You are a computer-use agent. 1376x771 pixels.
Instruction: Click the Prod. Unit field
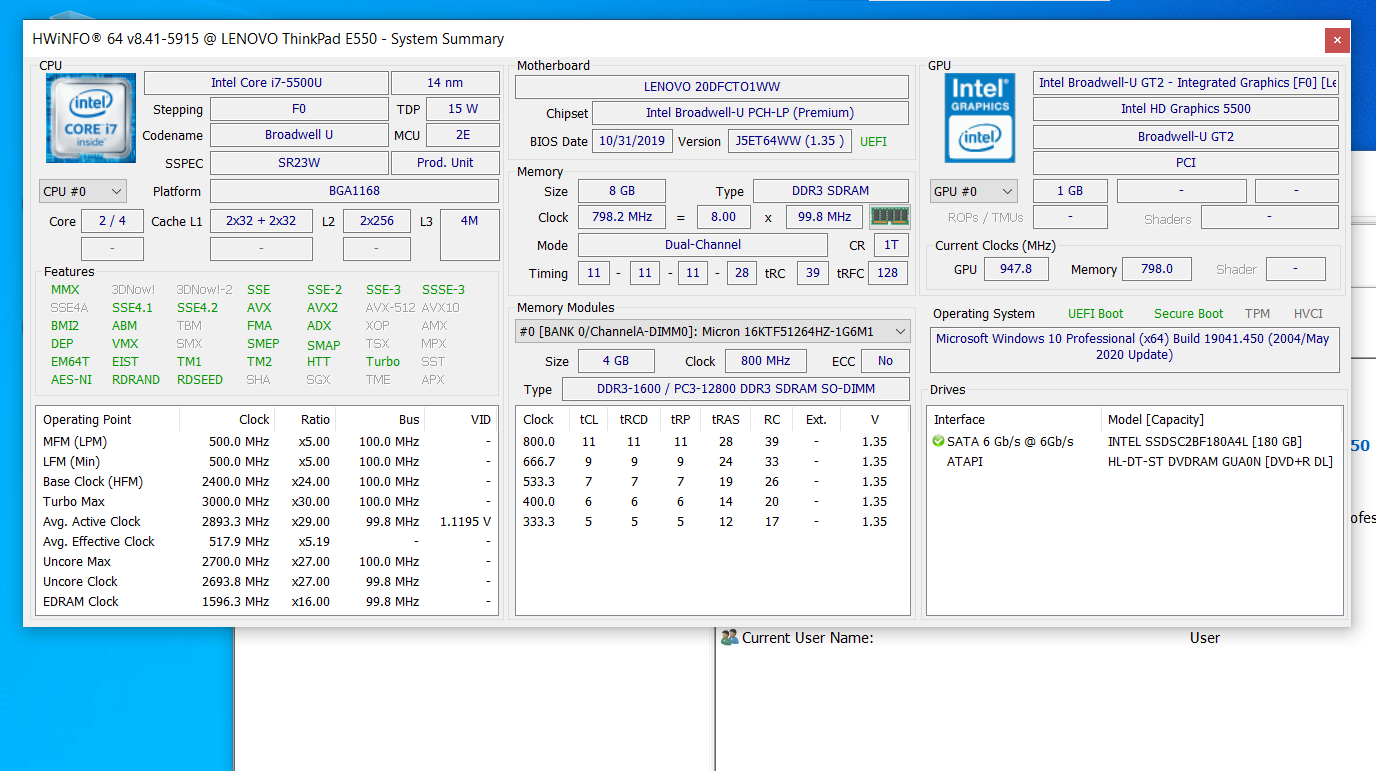tap(445, 163)
